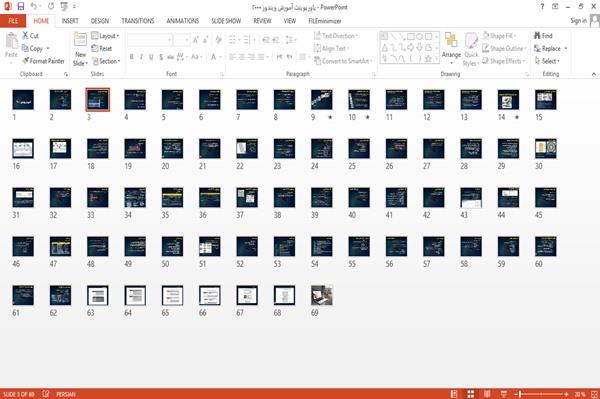Switch to the DESIGN tab

(x=99, y=21)
